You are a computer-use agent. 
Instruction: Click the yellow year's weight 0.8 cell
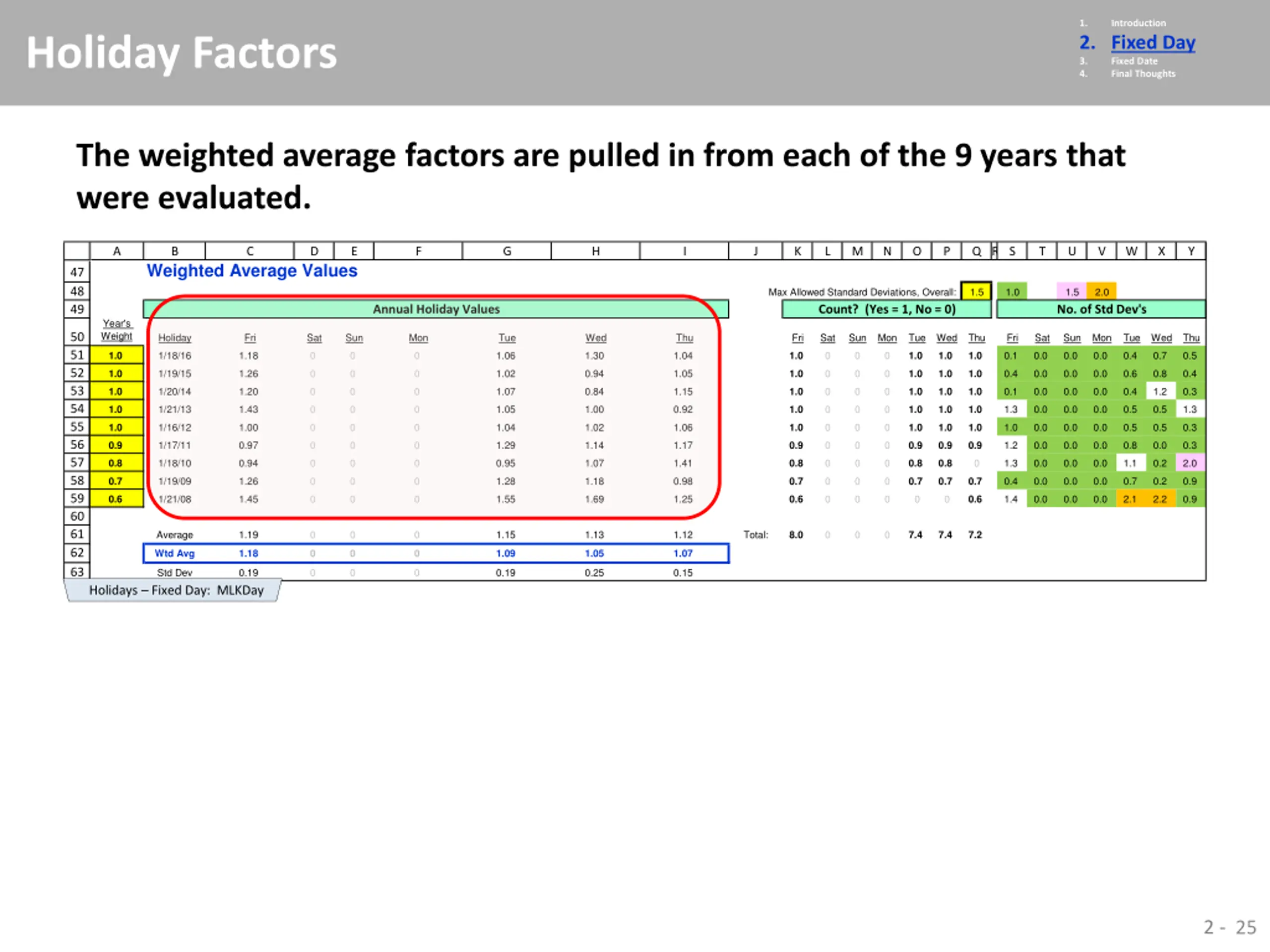(117, 463)
